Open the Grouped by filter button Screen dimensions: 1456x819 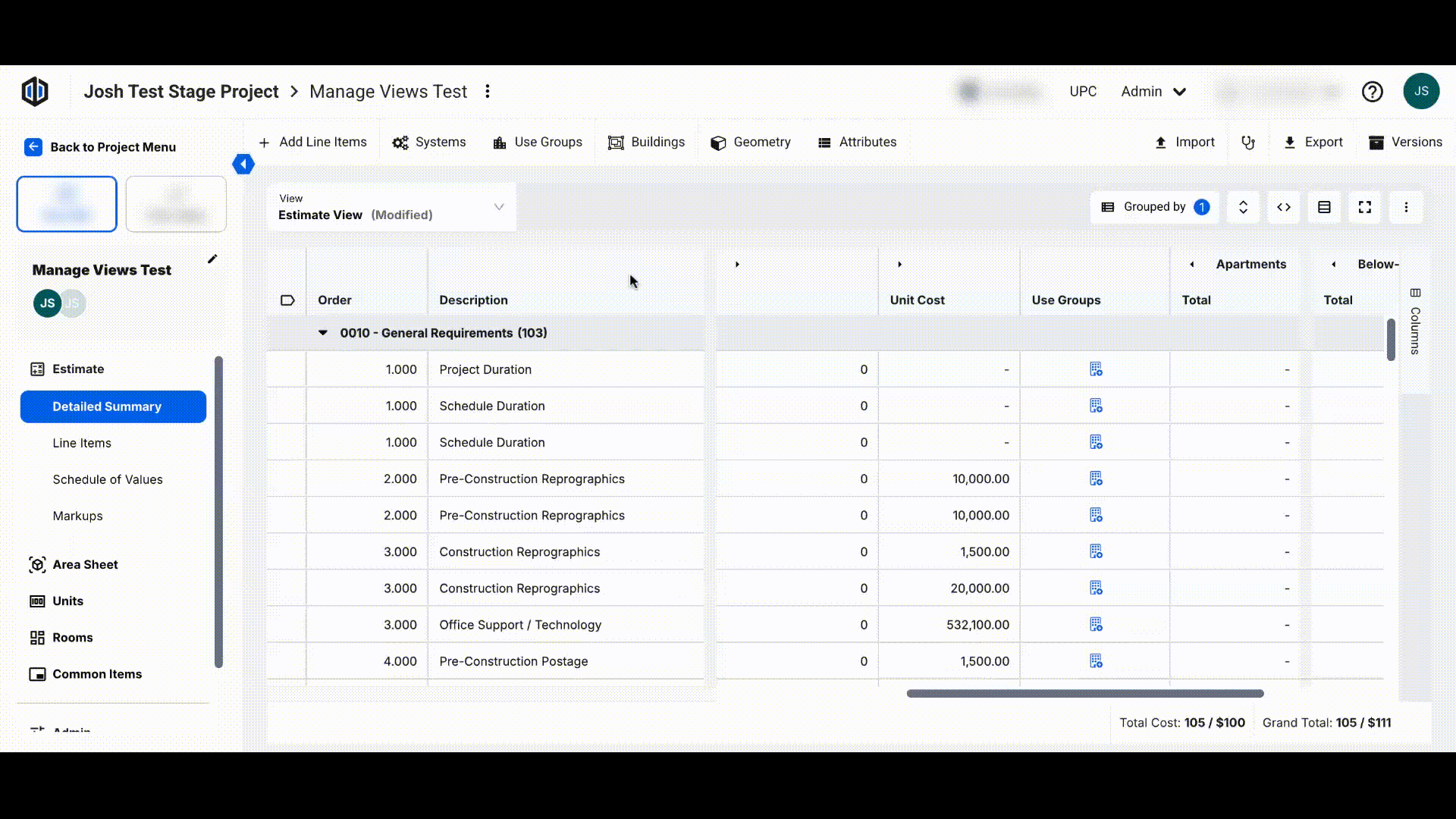pyautogui.click(x=1155, y=207)
